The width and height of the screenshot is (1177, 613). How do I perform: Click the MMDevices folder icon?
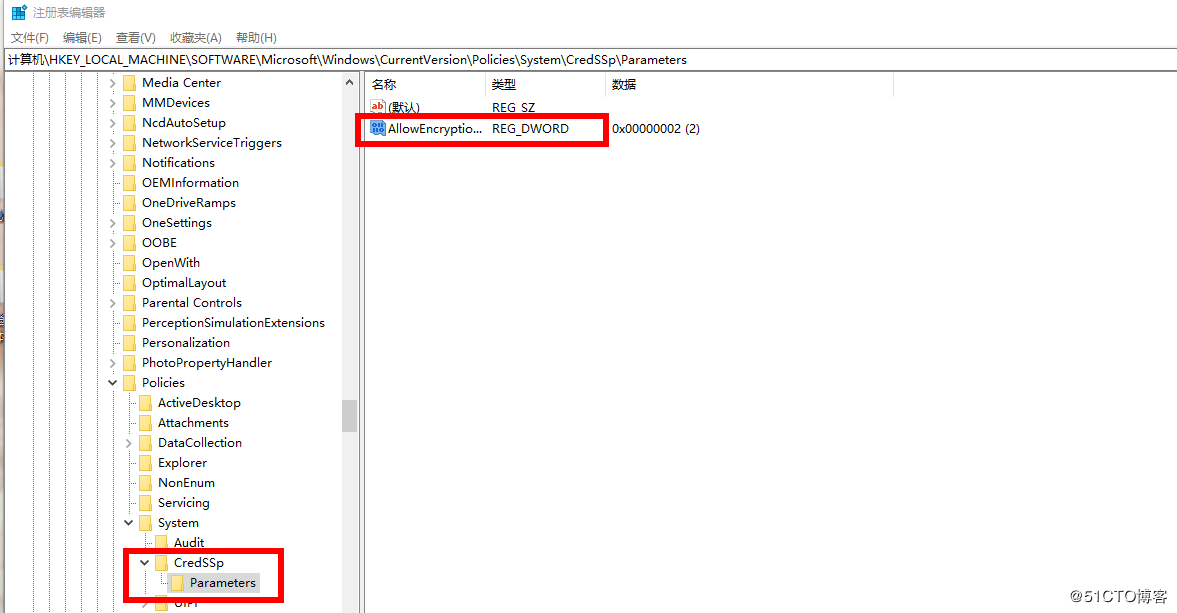pyautogui.click(x=129, y=103)
